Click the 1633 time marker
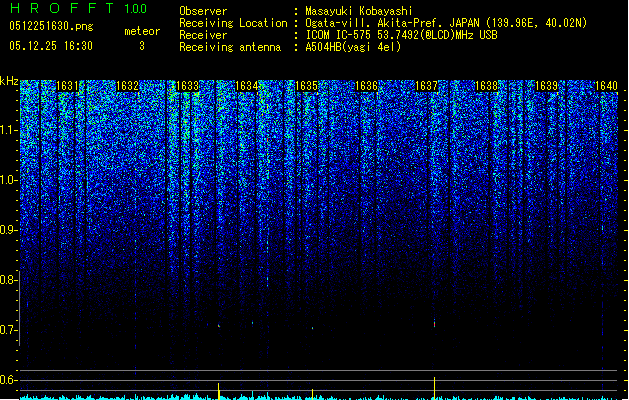This screenshot has width=629, height=400. (x=187, y=86)
